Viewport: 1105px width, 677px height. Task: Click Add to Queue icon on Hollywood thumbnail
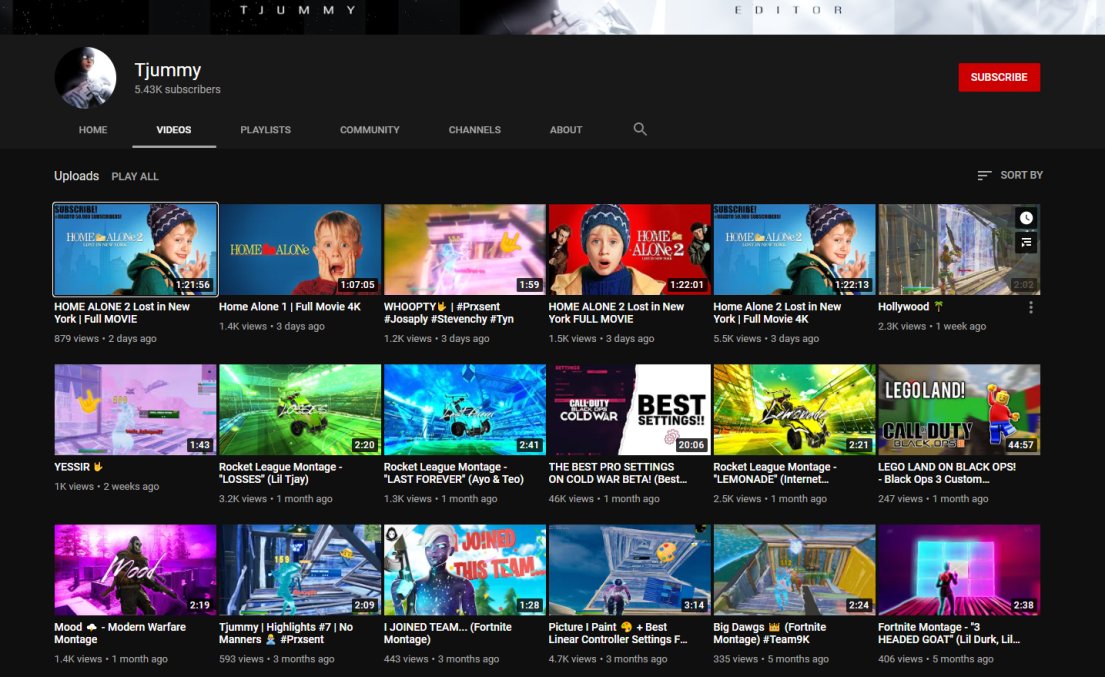1026,242
